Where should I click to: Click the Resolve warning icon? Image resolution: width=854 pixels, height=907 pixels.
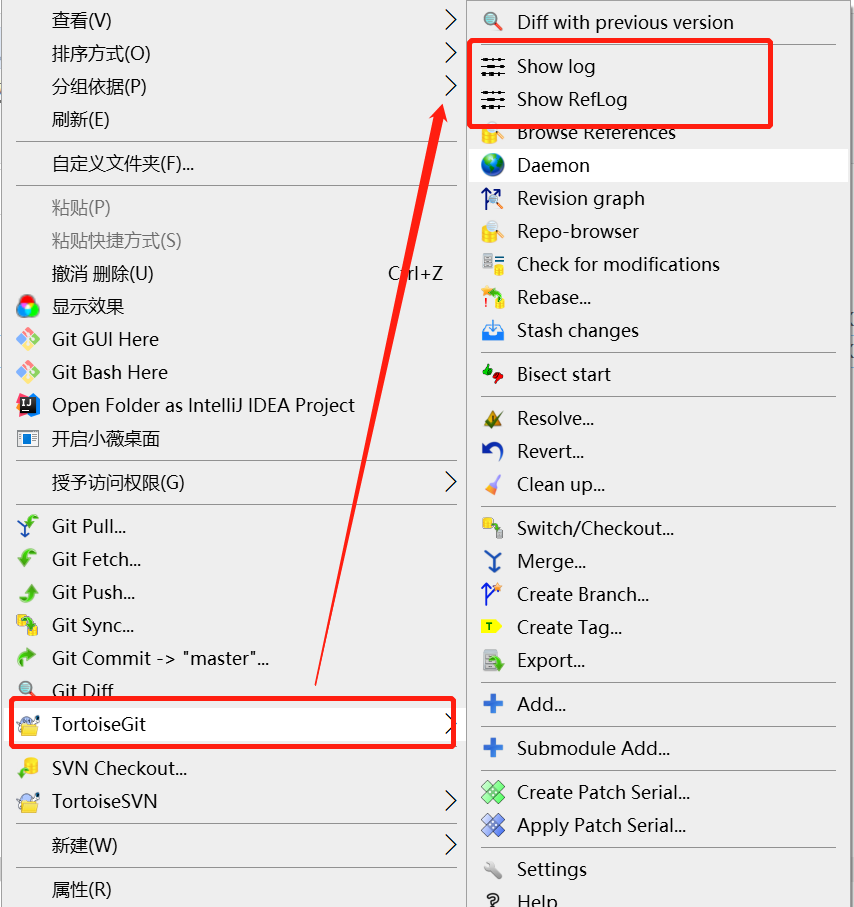tap(493, 418)
